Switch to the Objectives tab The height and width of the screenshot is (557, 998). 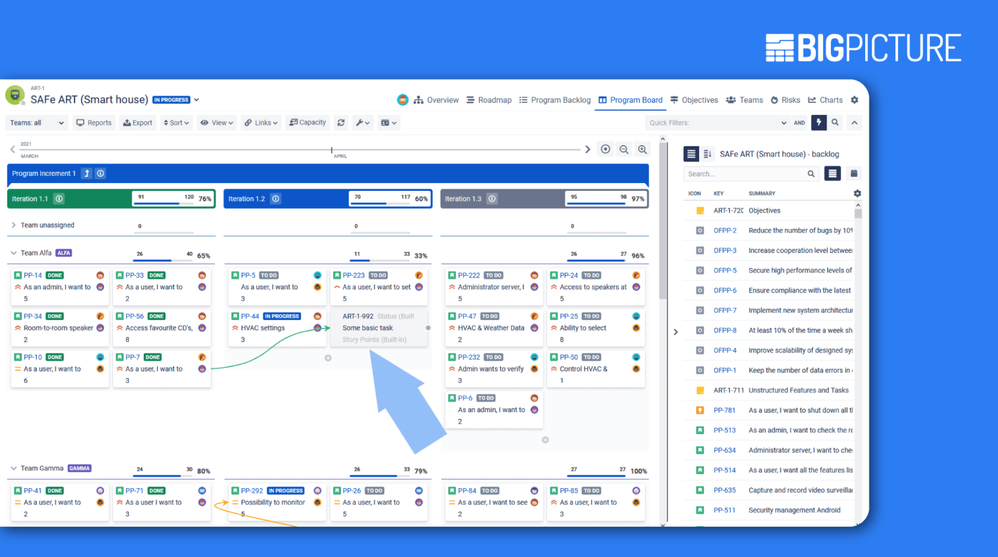[694, 100]
